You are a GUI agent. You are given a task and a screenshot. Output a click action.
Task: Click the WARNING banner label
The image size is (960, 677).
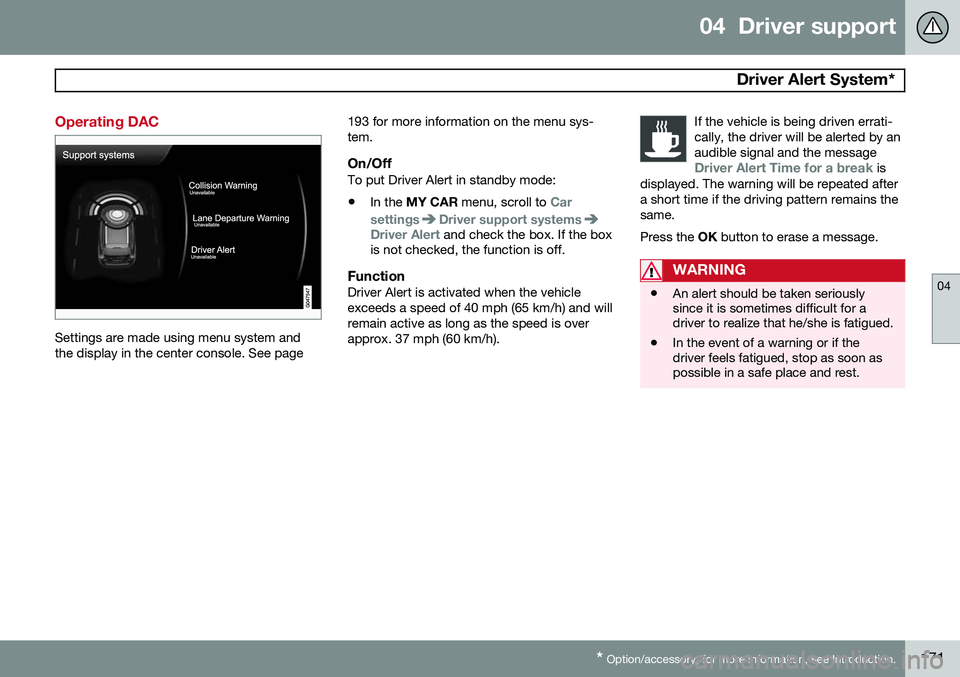click(709, 270)
